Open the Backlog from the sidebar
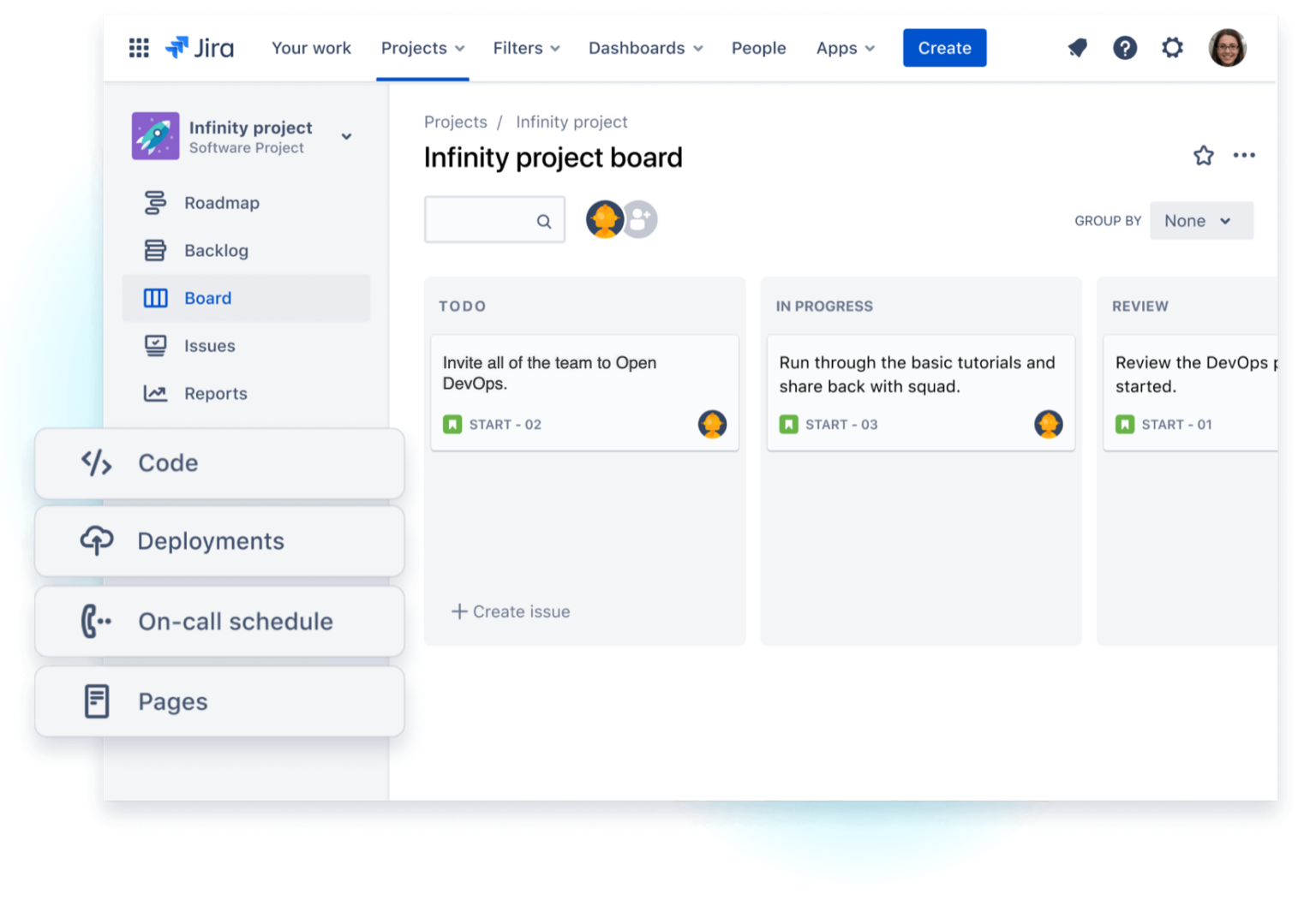The image size is (1316, 906). pos(216,250)
